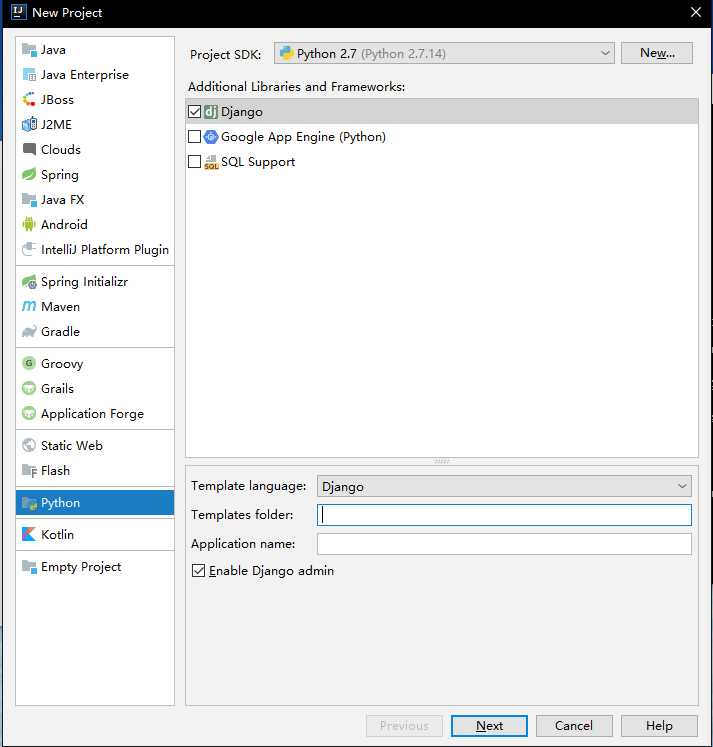Viewport: 713px width, 747px height.
Task: Close the New Project dialog
Action: (x=696, y=12)
